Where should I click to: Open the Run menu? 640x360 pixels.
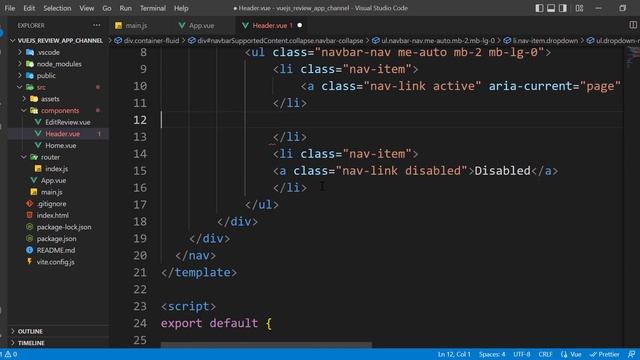tap(126, 8)
